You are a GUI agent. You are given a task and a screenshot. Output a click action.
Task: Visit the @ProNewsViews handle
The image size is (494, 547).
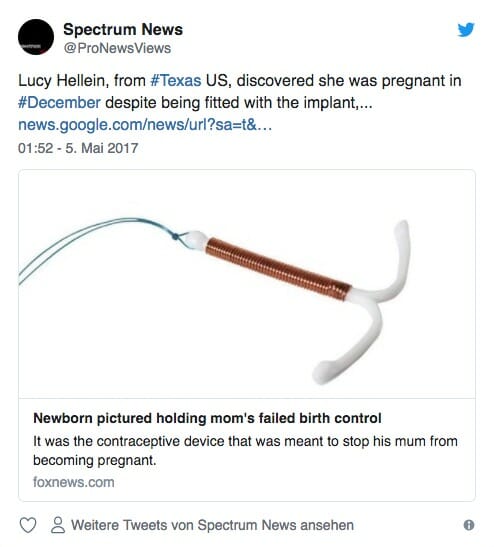(117, 48)
